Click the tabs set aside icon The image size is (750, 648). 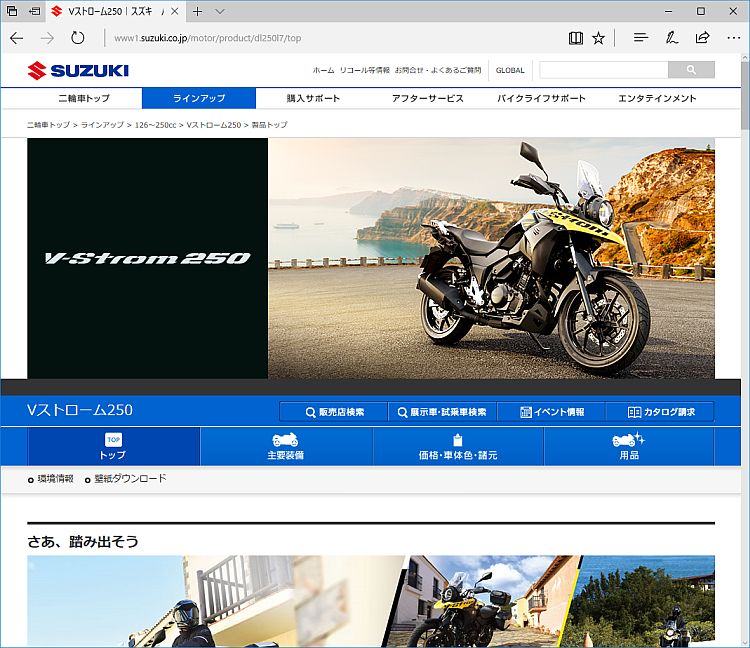[x=12, y=11]
